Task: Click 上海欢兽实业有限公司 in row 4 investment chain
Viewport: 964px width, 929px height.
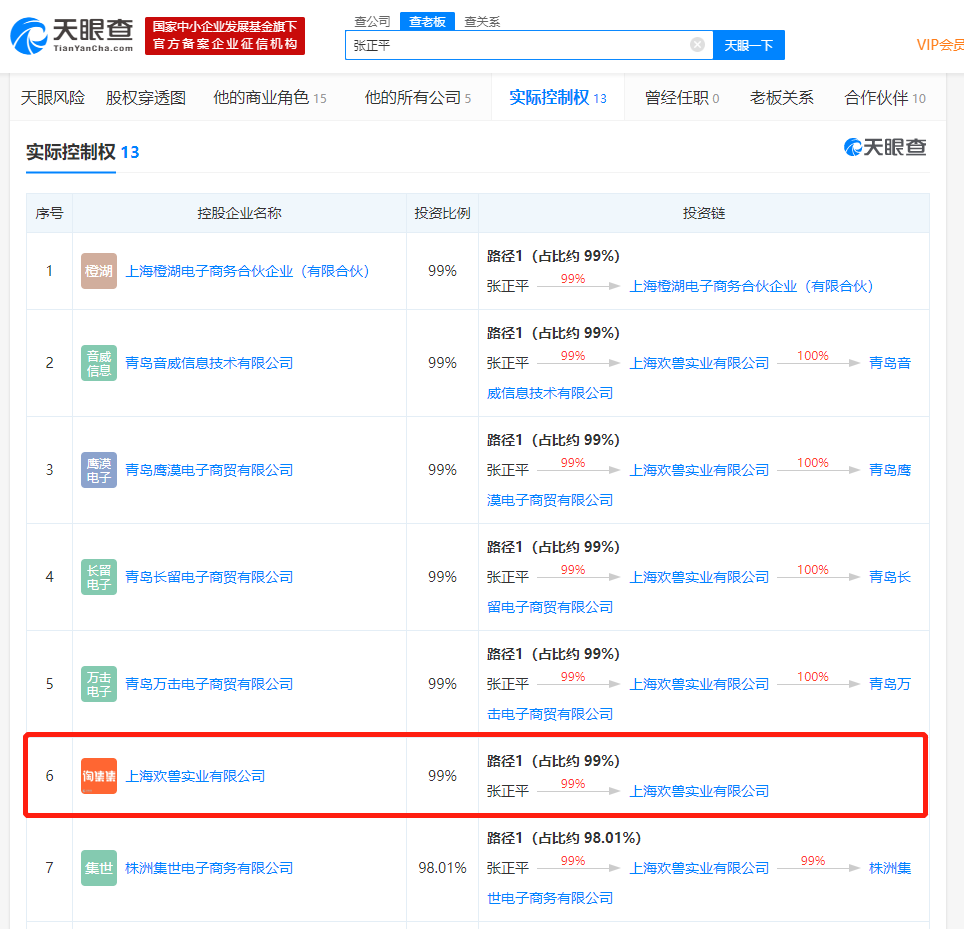Action: (x=699, y=577)
